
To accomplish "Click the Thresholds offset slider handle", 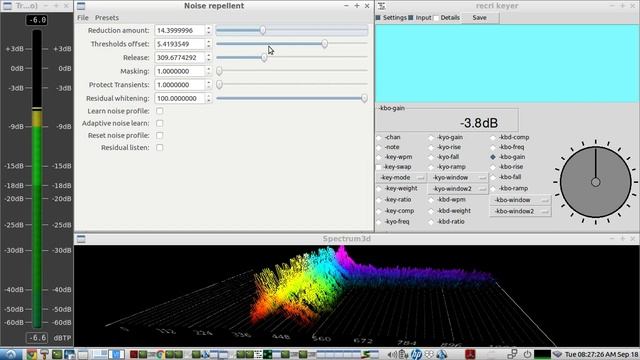I will click(324, 44).
